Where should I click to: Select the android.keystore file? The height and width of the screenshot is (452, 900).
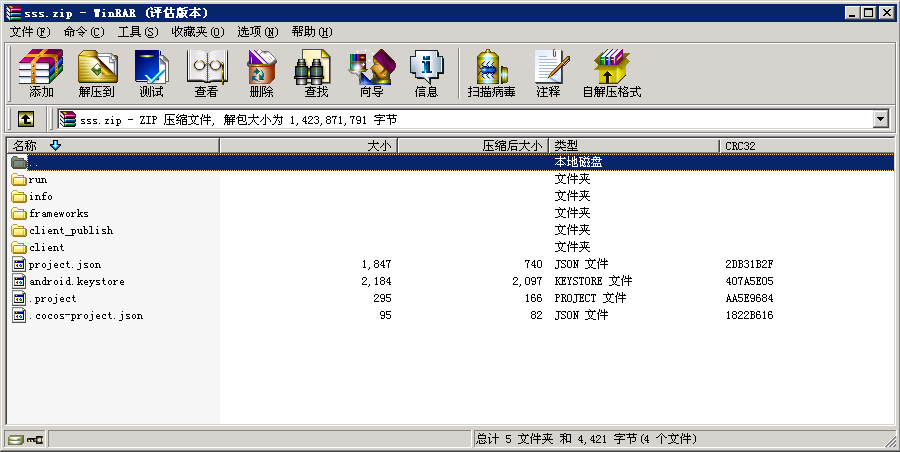pos(76,281)
